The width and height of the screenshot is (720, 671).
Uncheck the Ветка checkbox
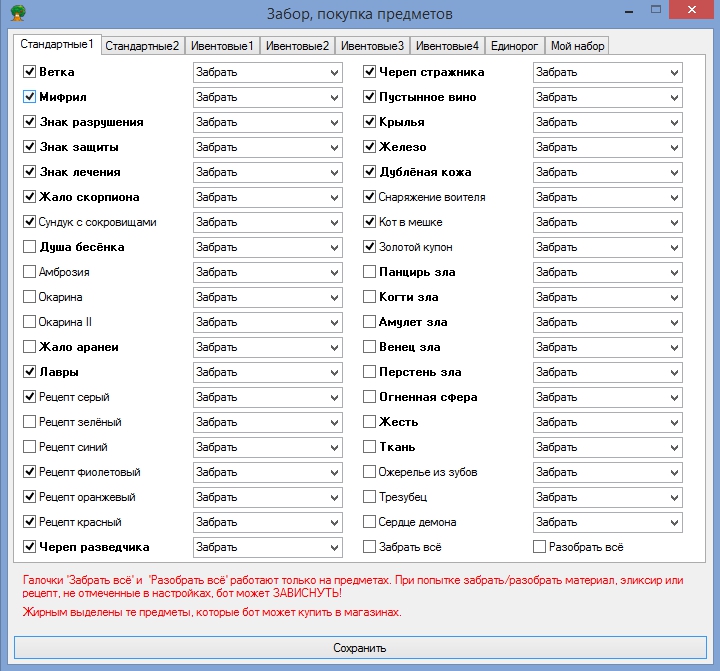tap(30, 72)
